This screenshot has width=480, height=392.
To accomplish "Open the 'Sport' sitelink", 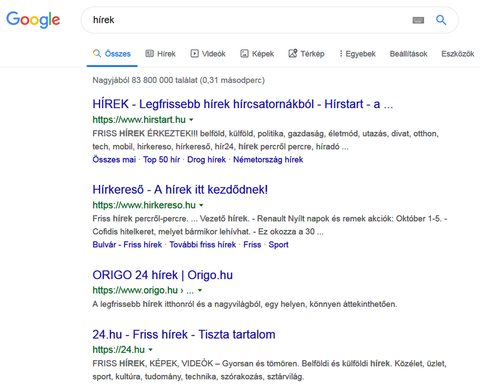I will 278,245.
